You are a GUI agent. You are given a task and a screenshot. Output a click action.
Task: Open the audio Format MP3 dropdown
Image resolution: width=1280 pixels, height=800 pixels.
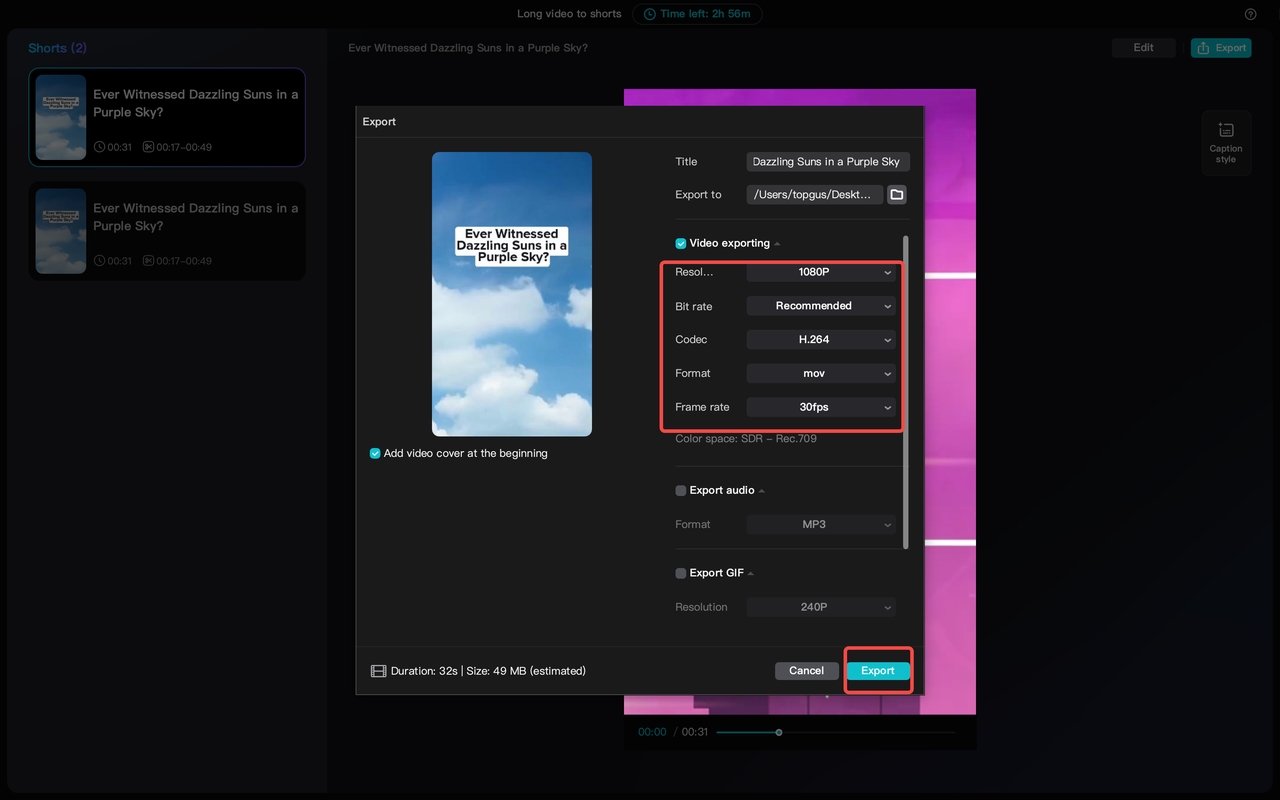821,524
